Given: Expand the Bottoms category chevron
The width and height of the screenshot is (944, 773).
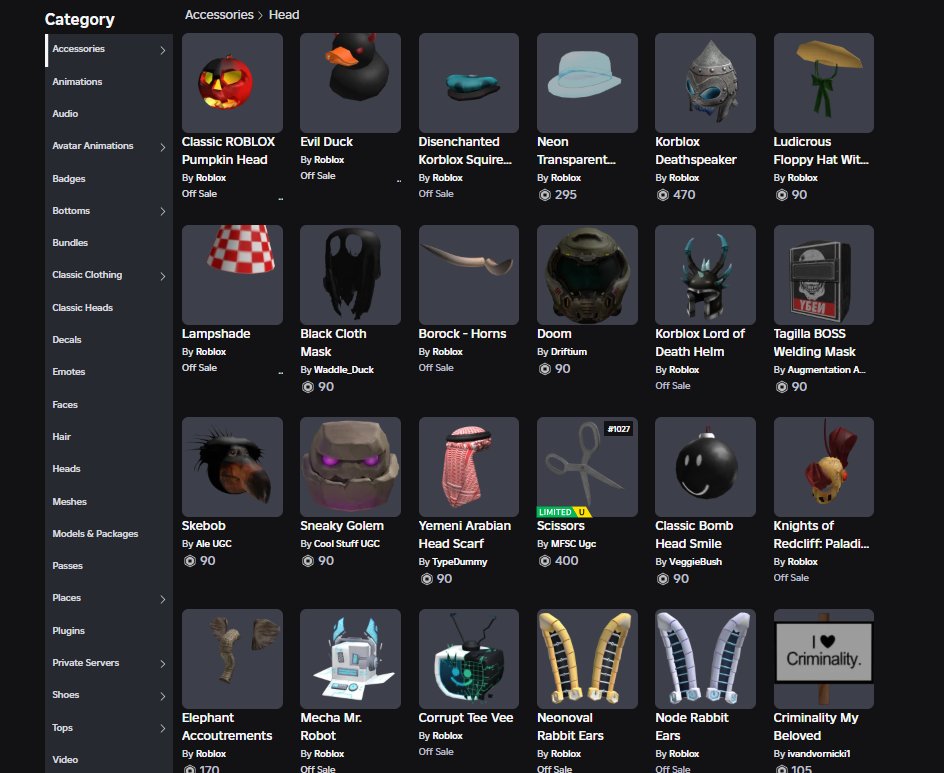Looking at the screenshot, I should (x=163, y=211).
